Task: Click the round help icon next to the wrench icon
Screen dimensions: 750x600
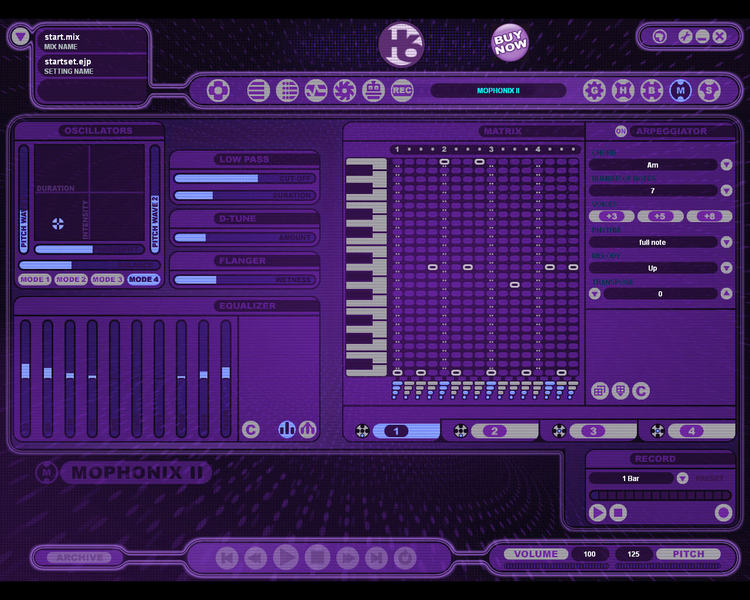Action: (x=660, y=36)
